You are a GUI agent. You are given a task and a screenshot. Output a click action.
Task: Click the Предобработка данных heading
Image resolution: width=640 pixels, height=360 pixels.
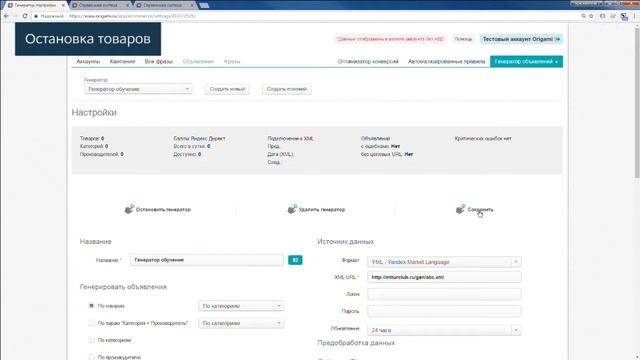356,343
